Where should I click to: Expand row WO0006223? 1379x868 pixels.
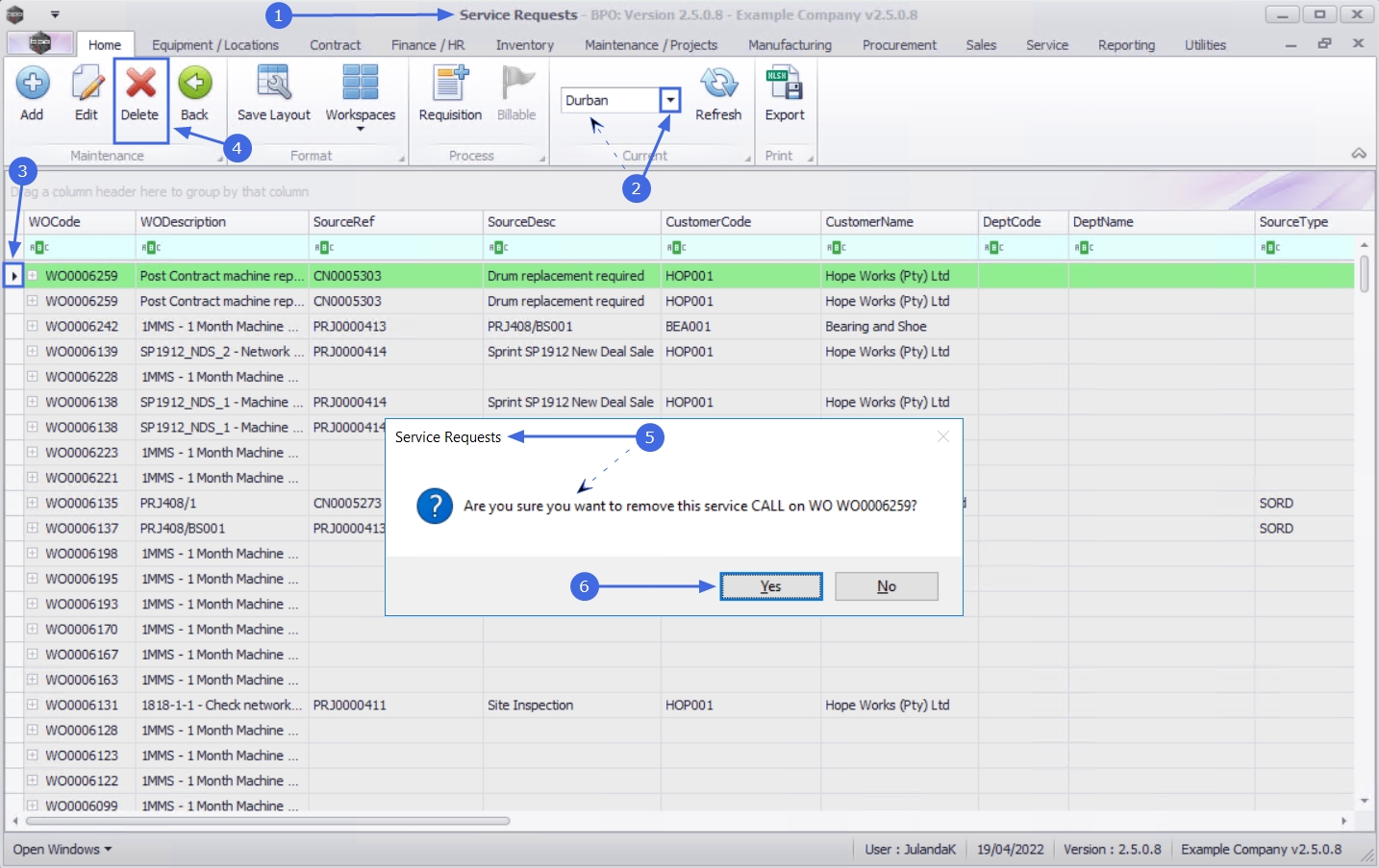tap(33, 452)
